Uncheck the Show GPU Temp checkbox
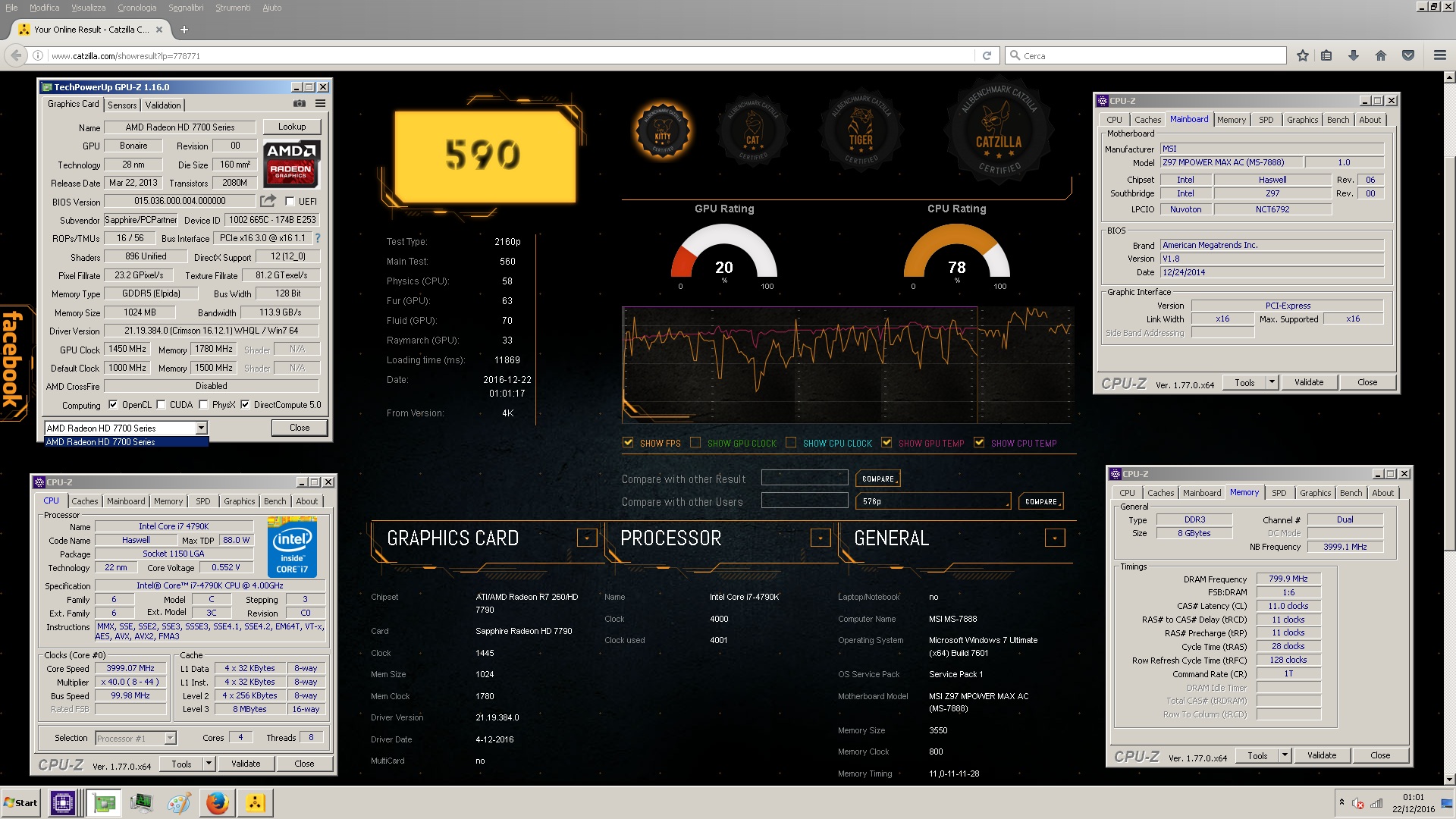The image size is (1456, 819). click(886, 443)
